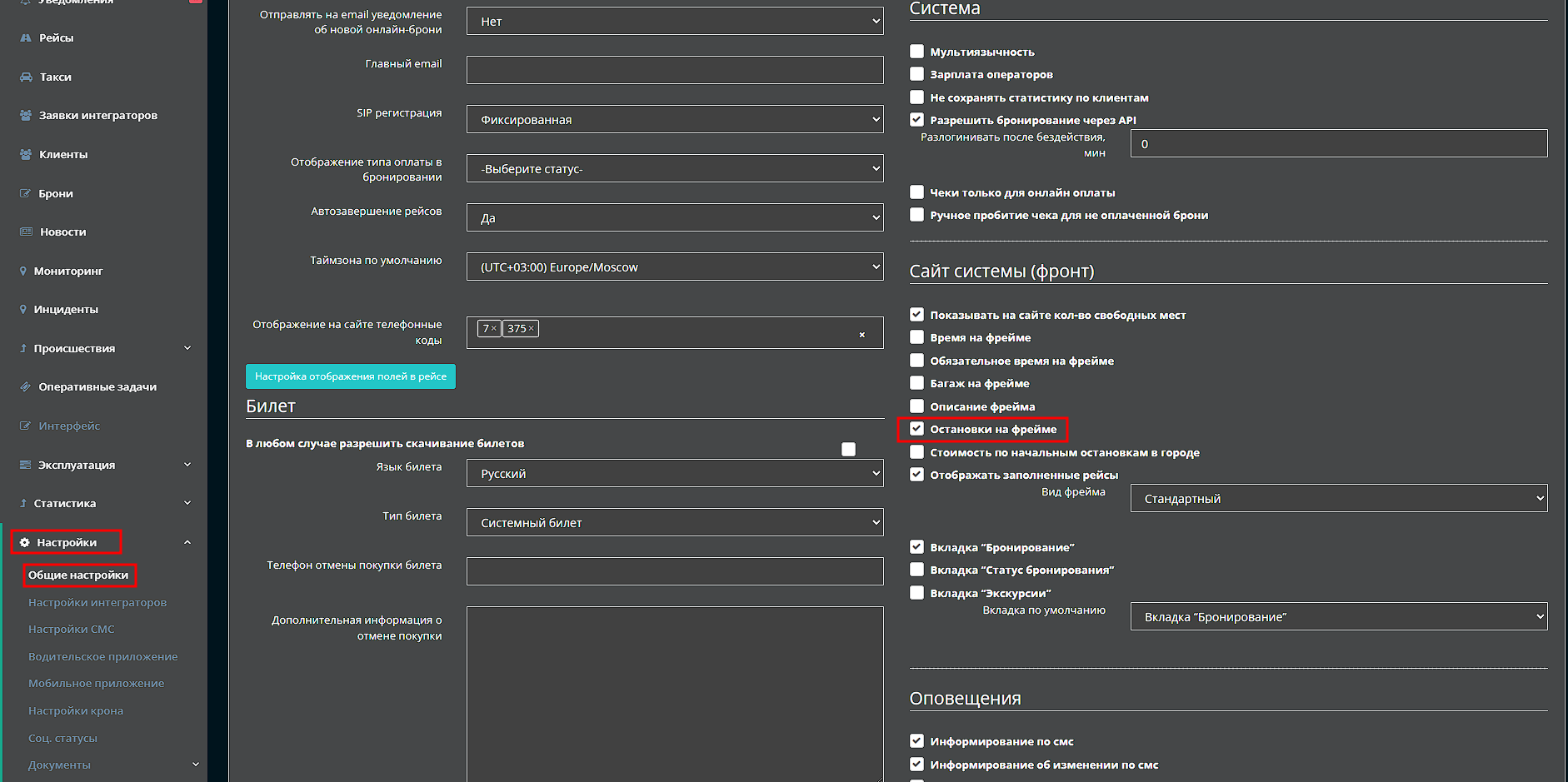
Task: Click the gear icon beside Настройки
Action: pyautogui.click(x=25, y=543)
